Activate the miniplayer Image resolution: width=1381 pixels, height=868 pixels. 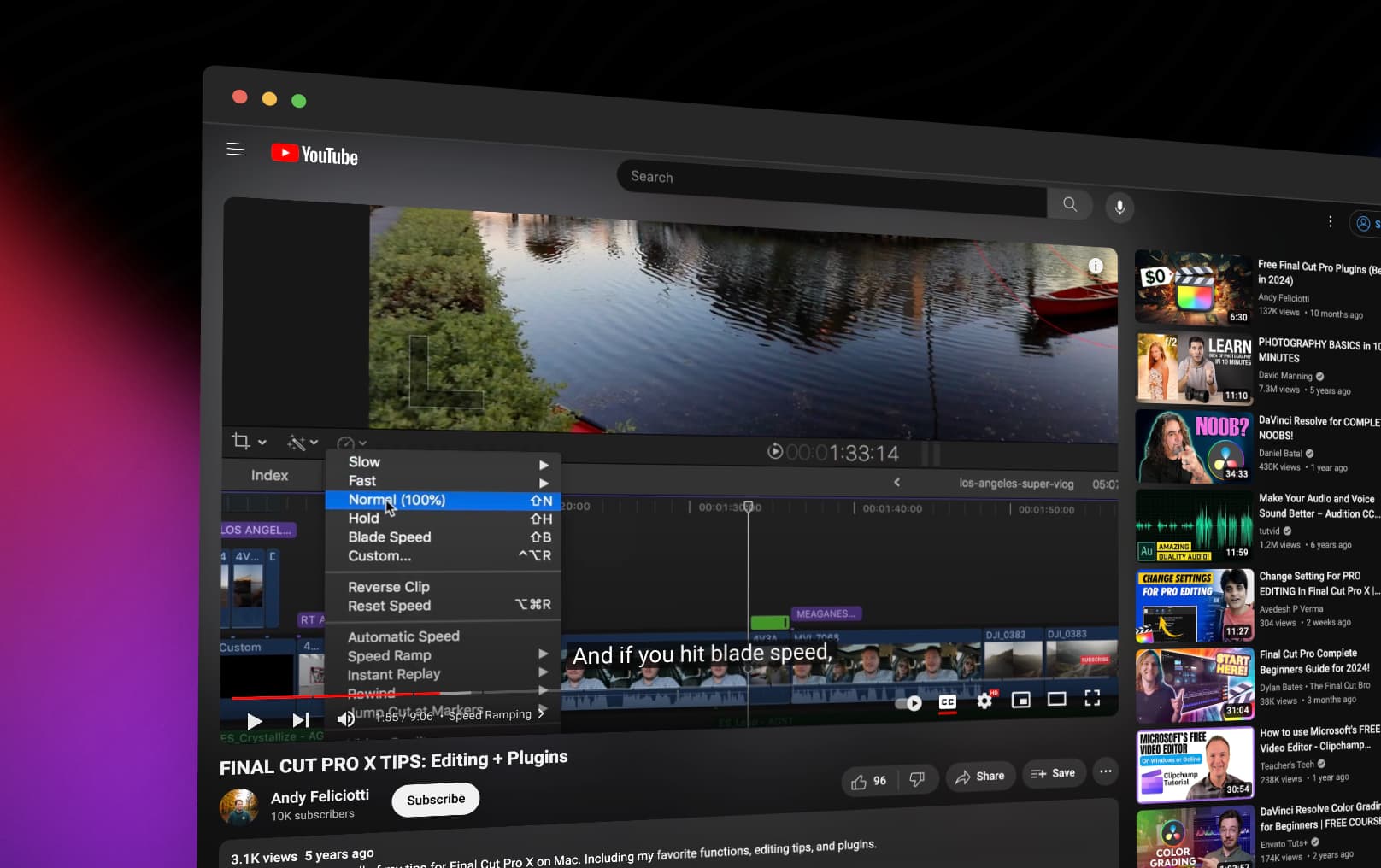coord(1020,699)
